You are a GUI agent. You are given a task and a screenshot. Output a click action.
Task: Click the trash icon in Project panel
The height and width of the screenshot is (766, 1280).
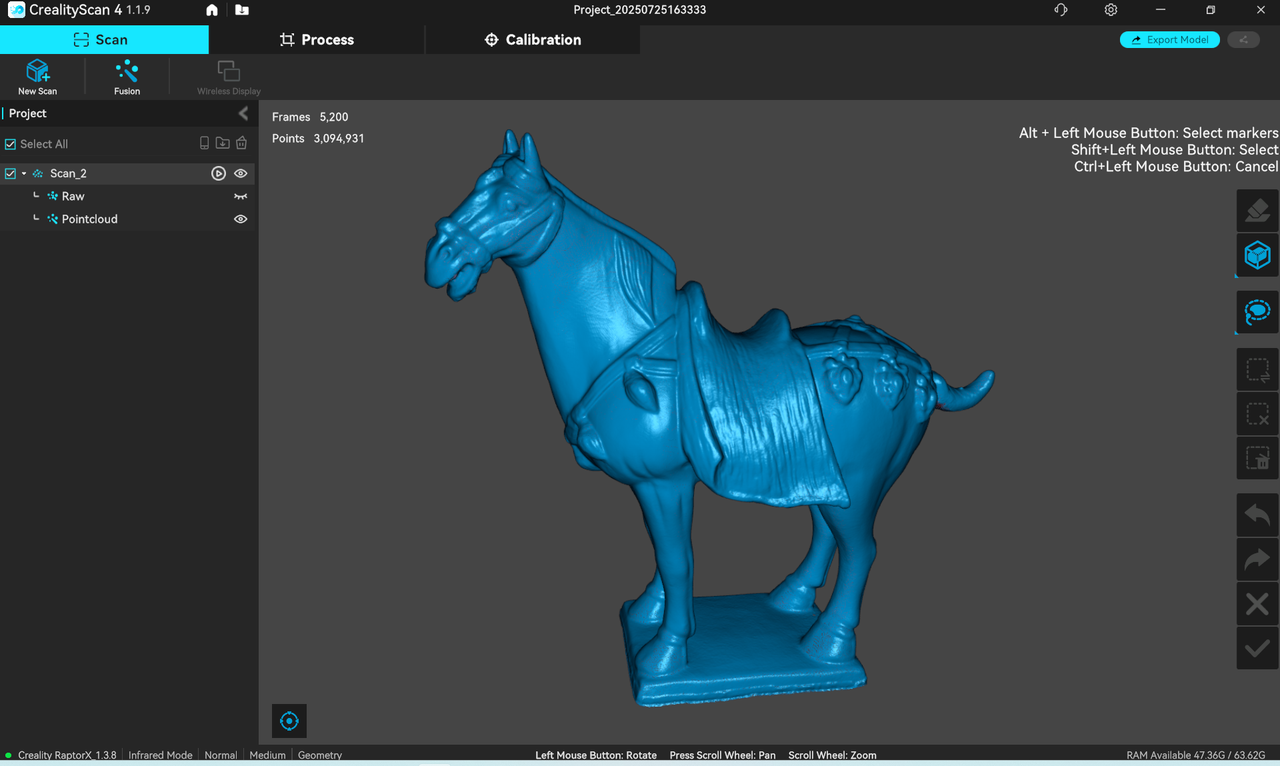[x=241, y=144]
